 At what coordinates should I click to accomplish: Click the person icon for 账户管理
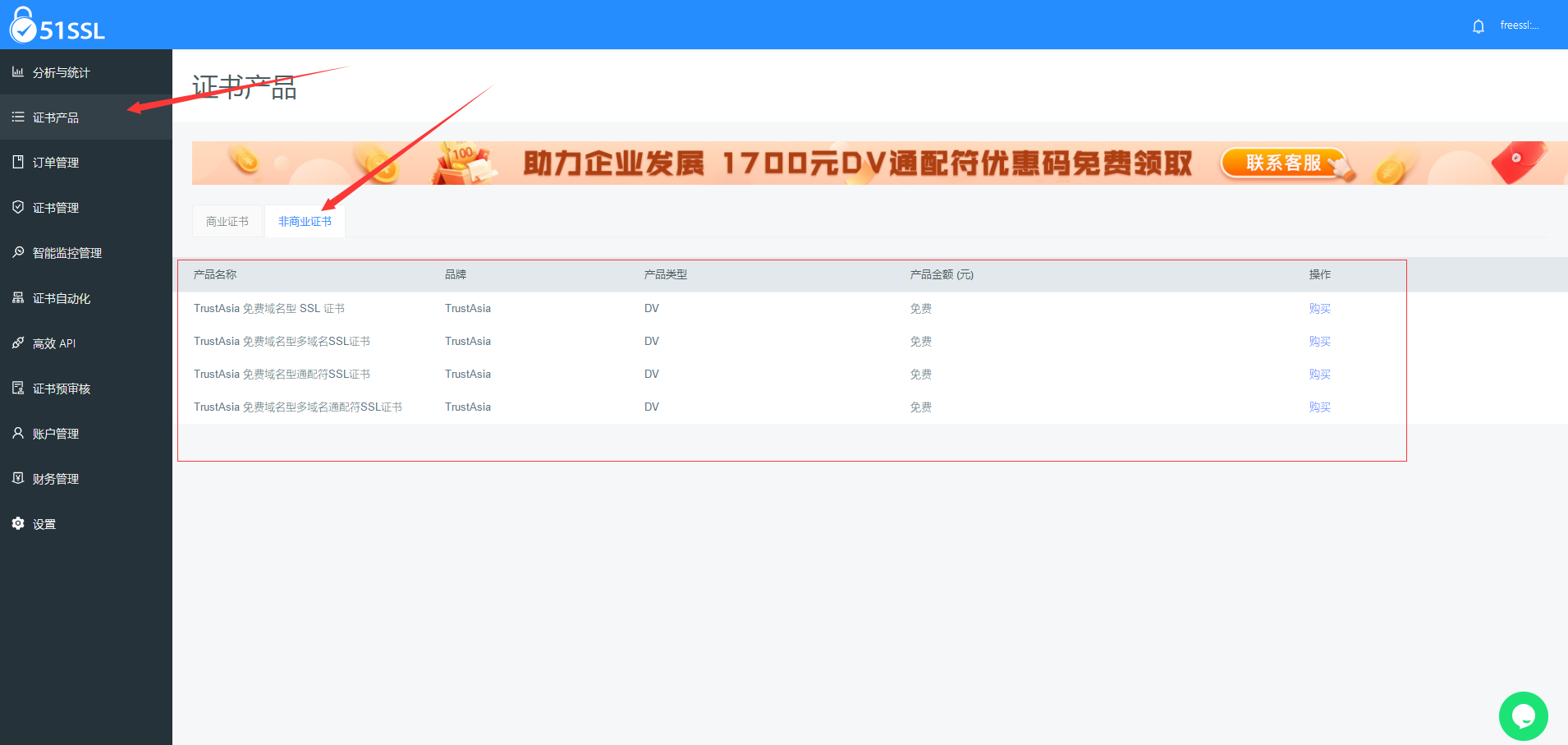click(18, 433)
